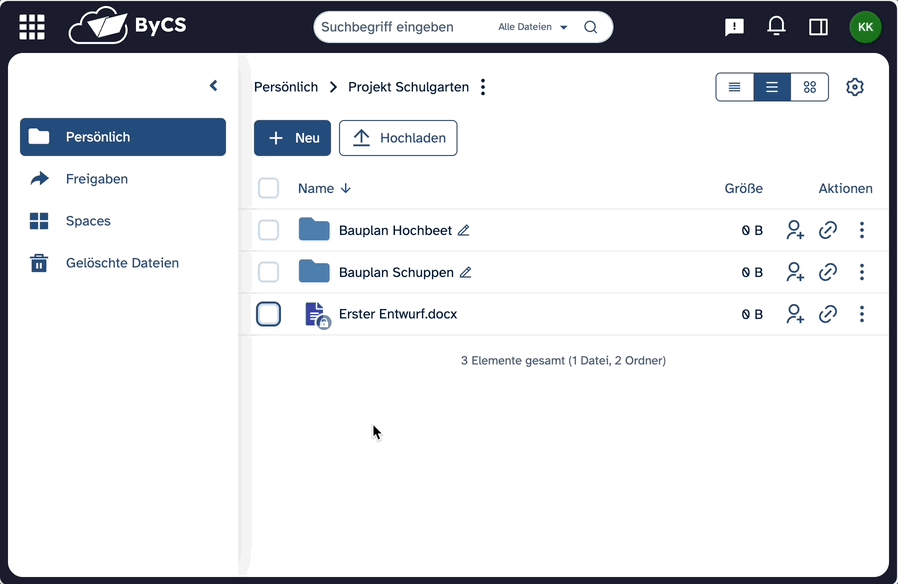Copy link for Bauplan Schuppen folder
The image size is (898, 584).
[828, 272]
